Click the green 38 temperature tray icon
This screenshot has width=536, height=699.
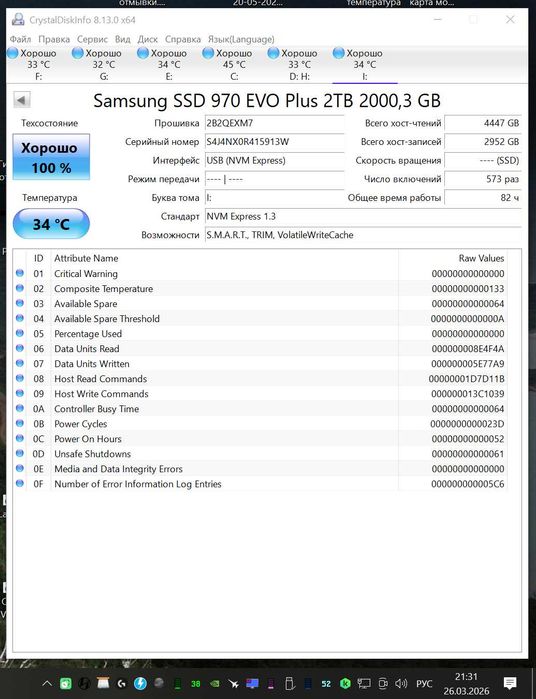[196, 683]
